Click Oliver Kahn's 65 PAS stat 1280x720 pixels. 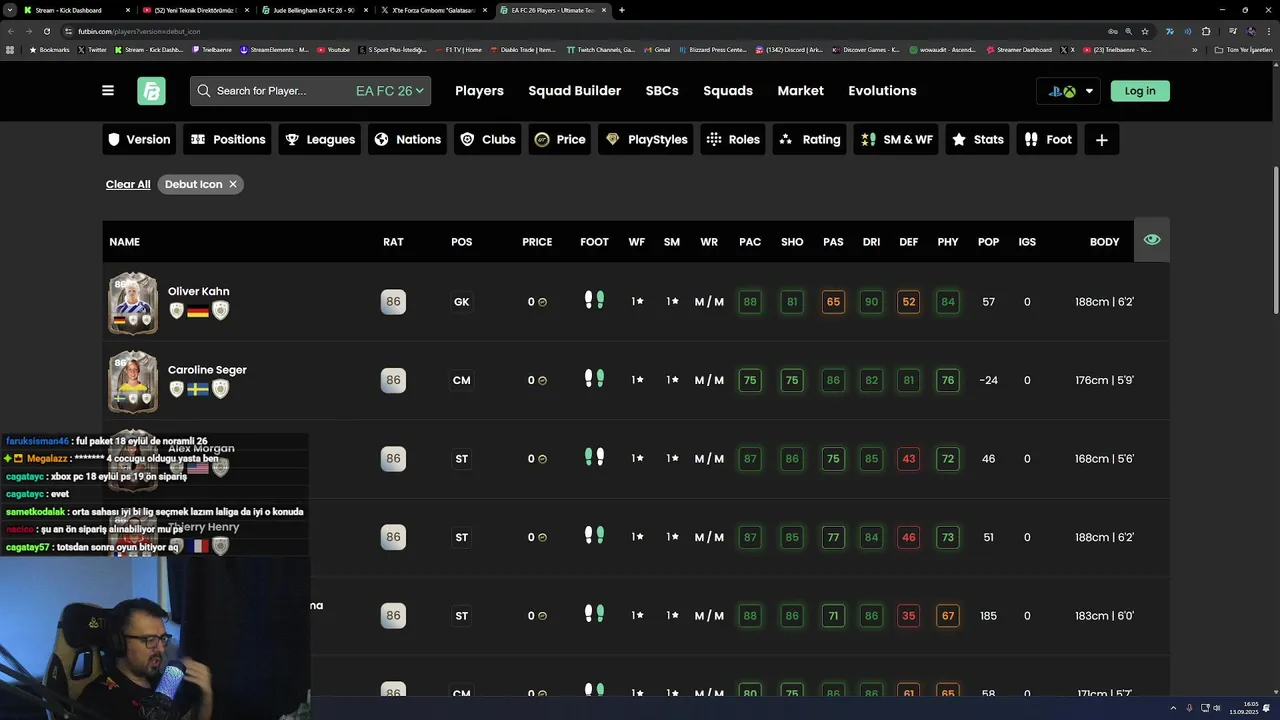[833, 302]
